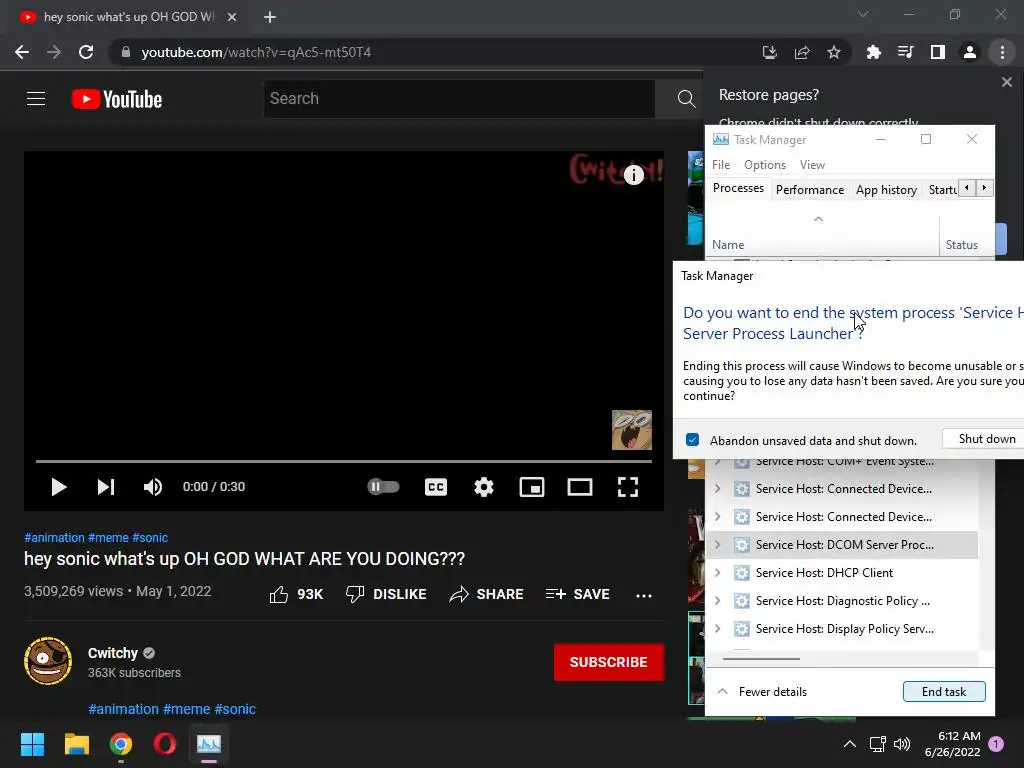Viewport: 1024px width, 768px height.
Task: Open the SHARE option under the video
Action: [487, 594]
